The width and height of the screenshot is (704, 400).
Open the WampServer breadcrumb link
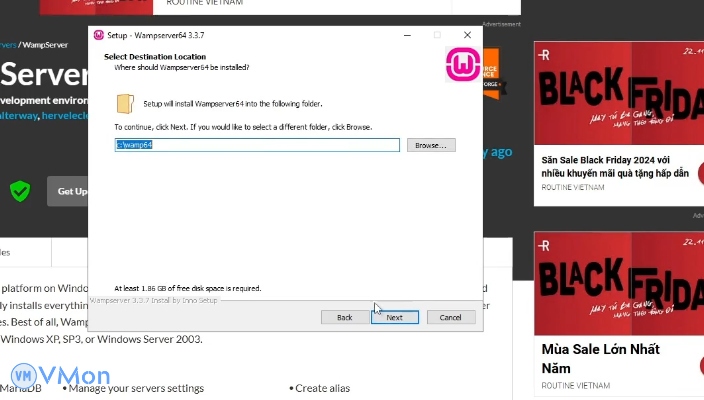pos(45,45)
